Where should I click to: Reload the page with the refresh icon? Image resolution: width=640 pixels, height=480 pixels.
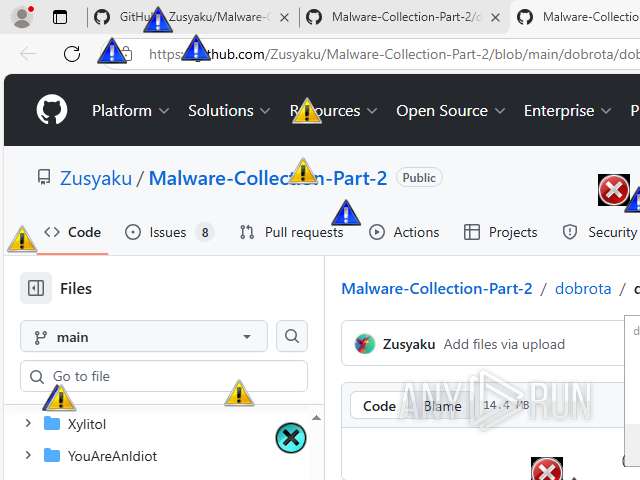click(x=72, y=54)
